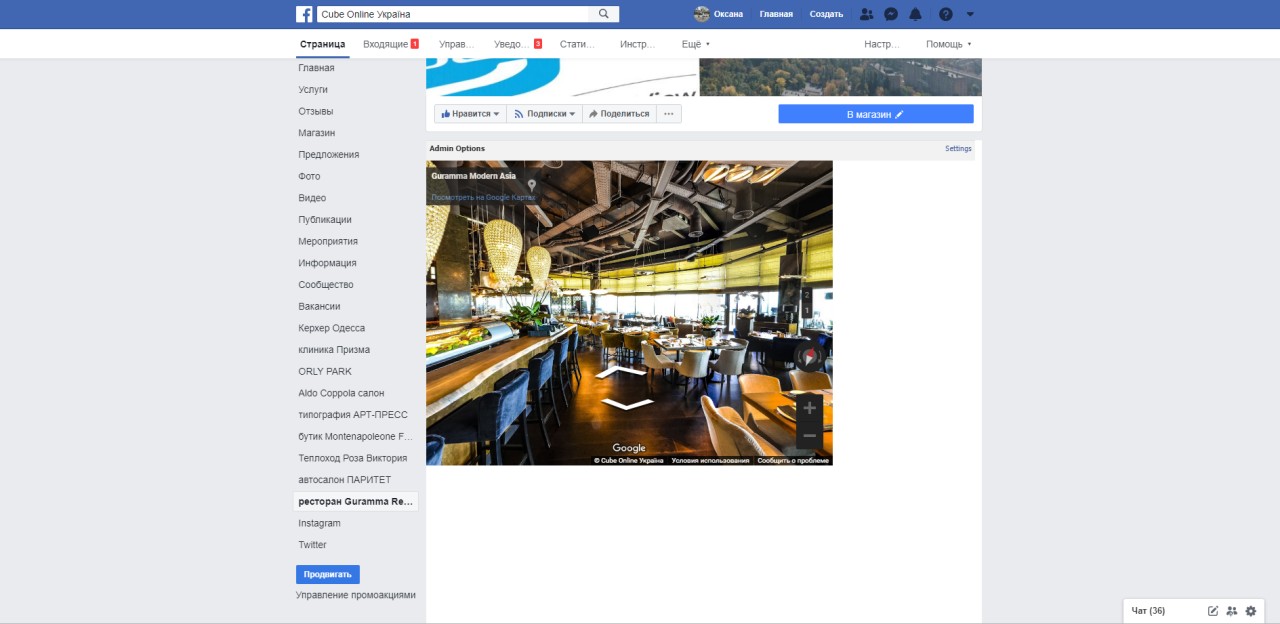Select Услуги in left sidebar
Screen dimensions: 1280x624
(x=313, y=90)
